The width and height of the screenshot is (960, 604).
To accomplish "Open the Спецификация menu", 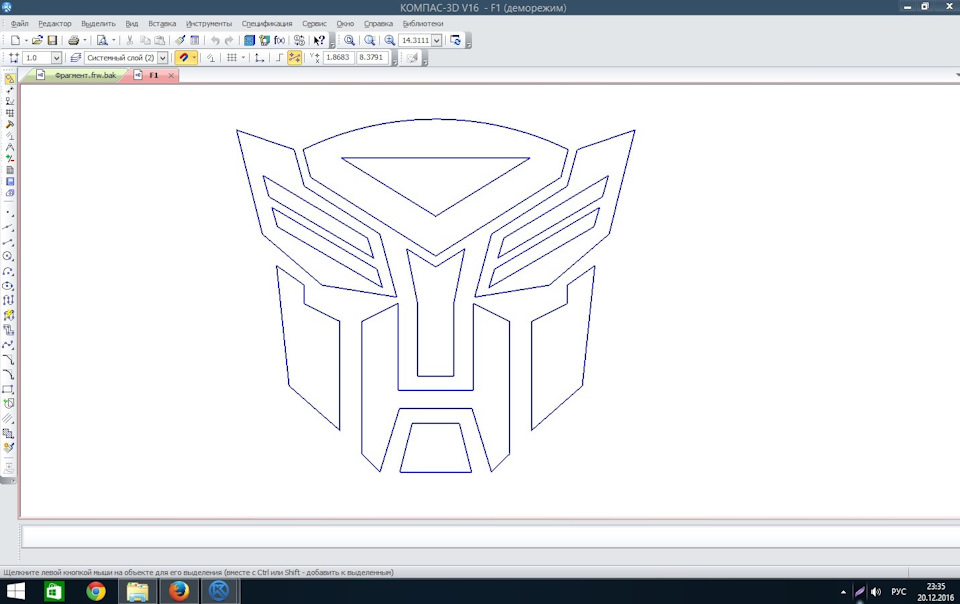I will [x=266, y=24].
